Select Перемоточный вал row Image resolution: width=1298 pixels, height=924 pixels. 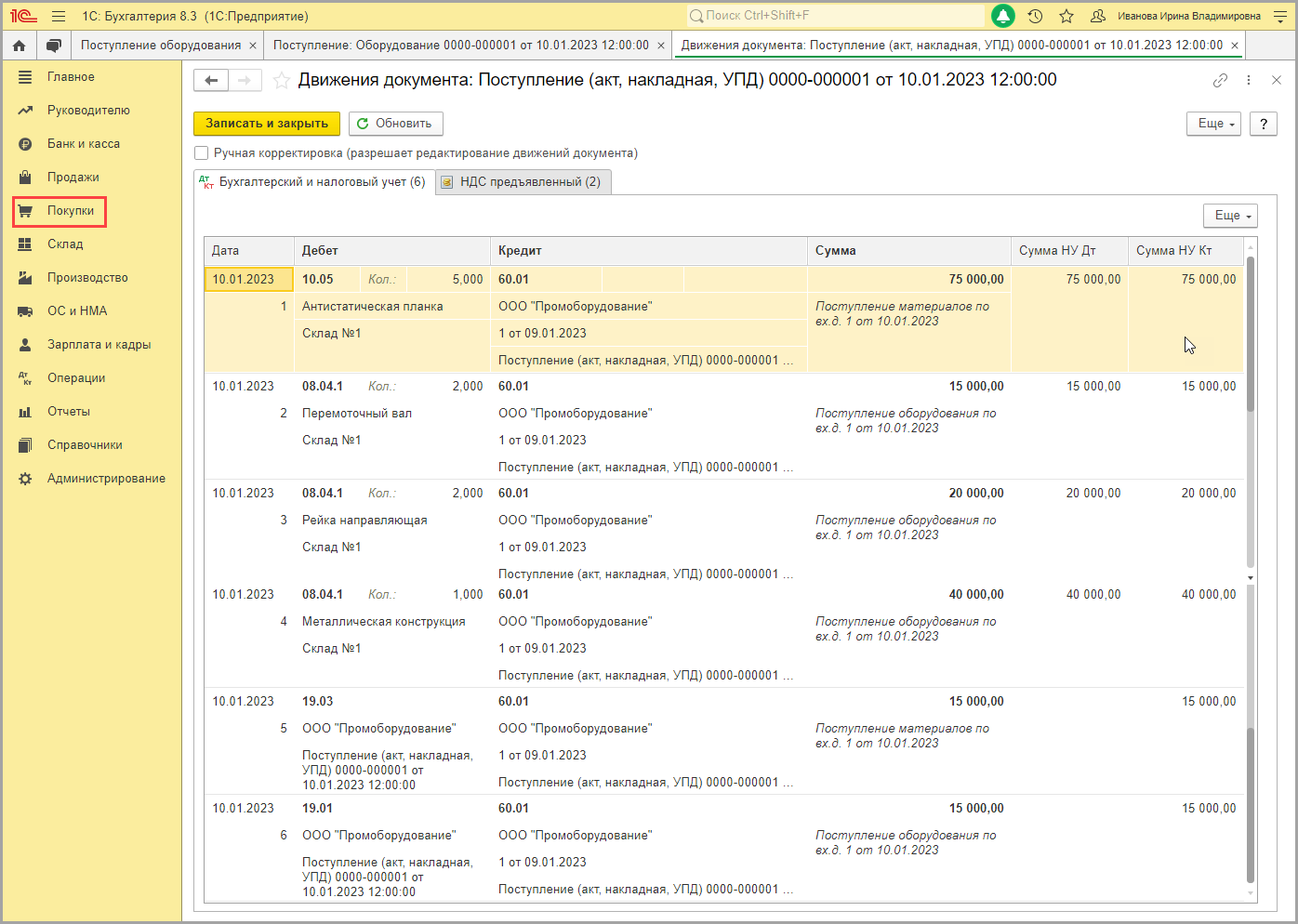coord(357,414)
